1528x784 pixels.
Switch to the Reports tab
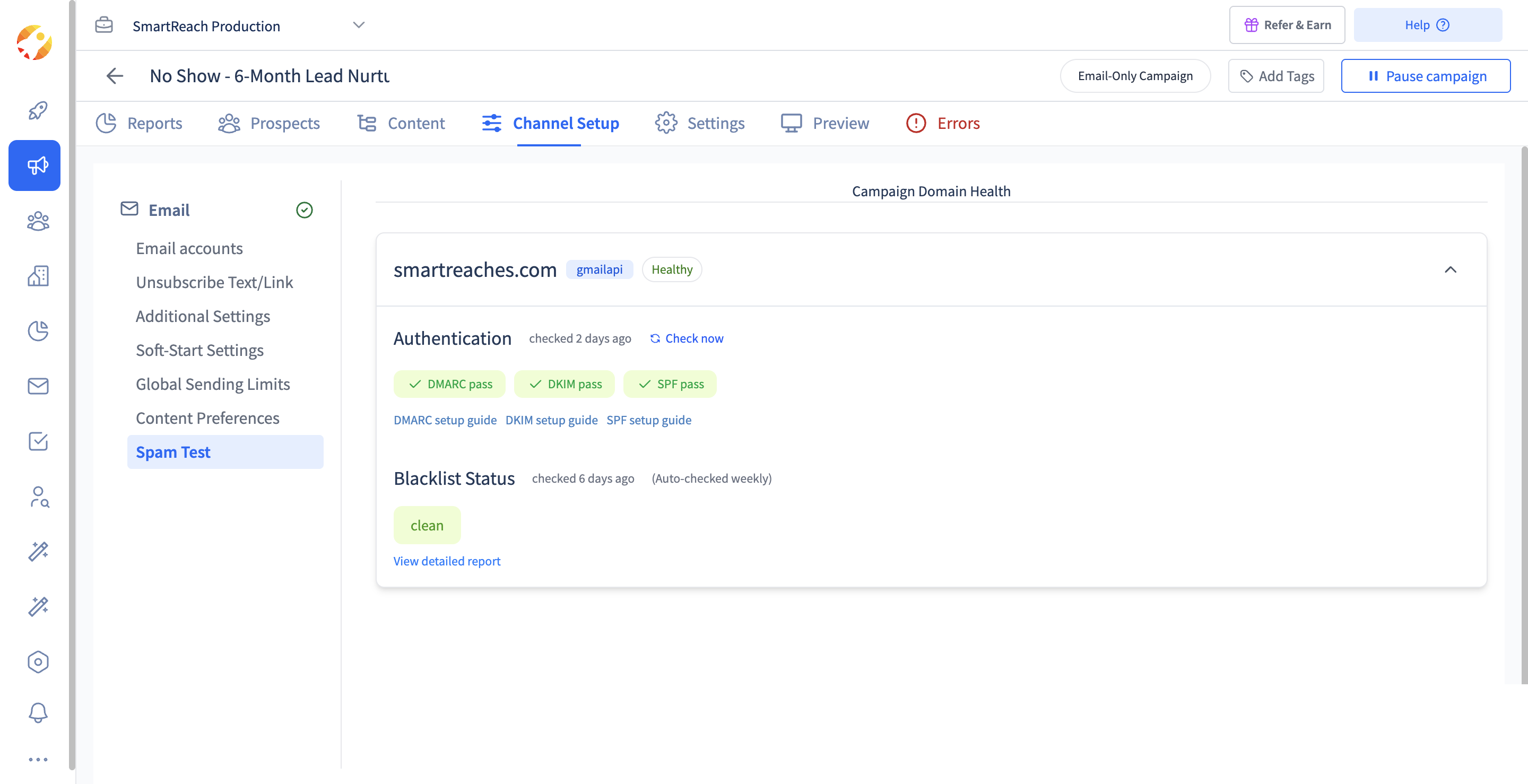pyautogui.click(x=139, y=123)
